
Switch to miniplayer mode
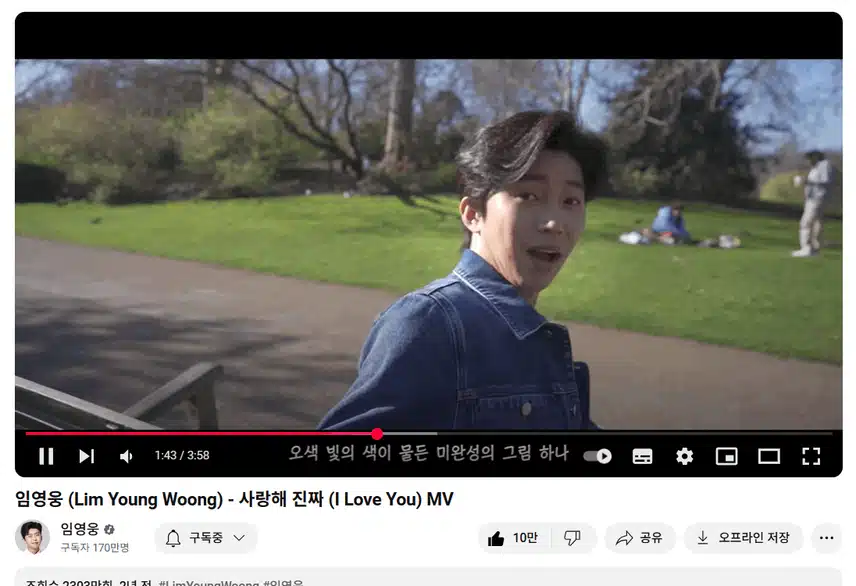pos(727,456)
